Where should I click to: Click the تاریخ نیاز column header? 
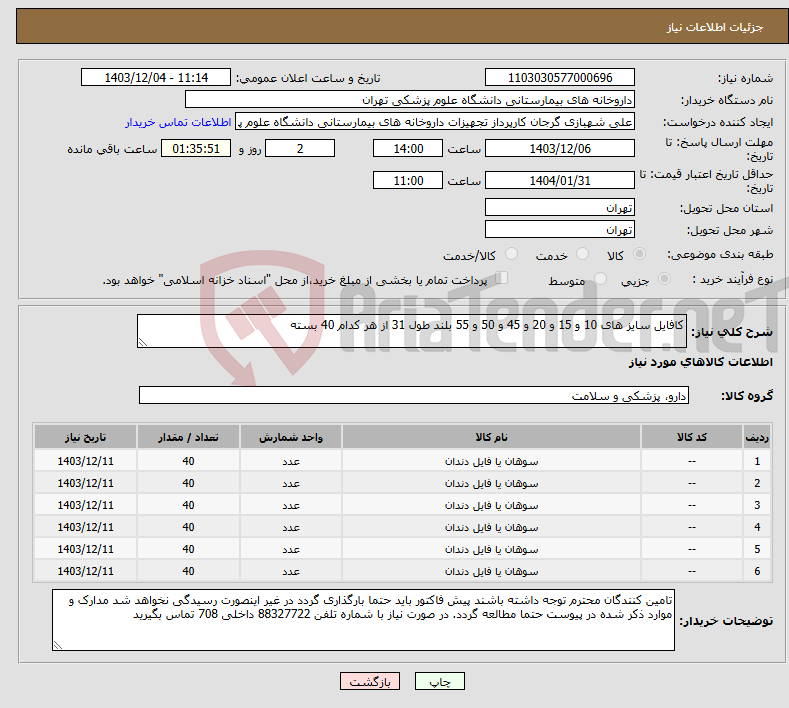[86, 437]
